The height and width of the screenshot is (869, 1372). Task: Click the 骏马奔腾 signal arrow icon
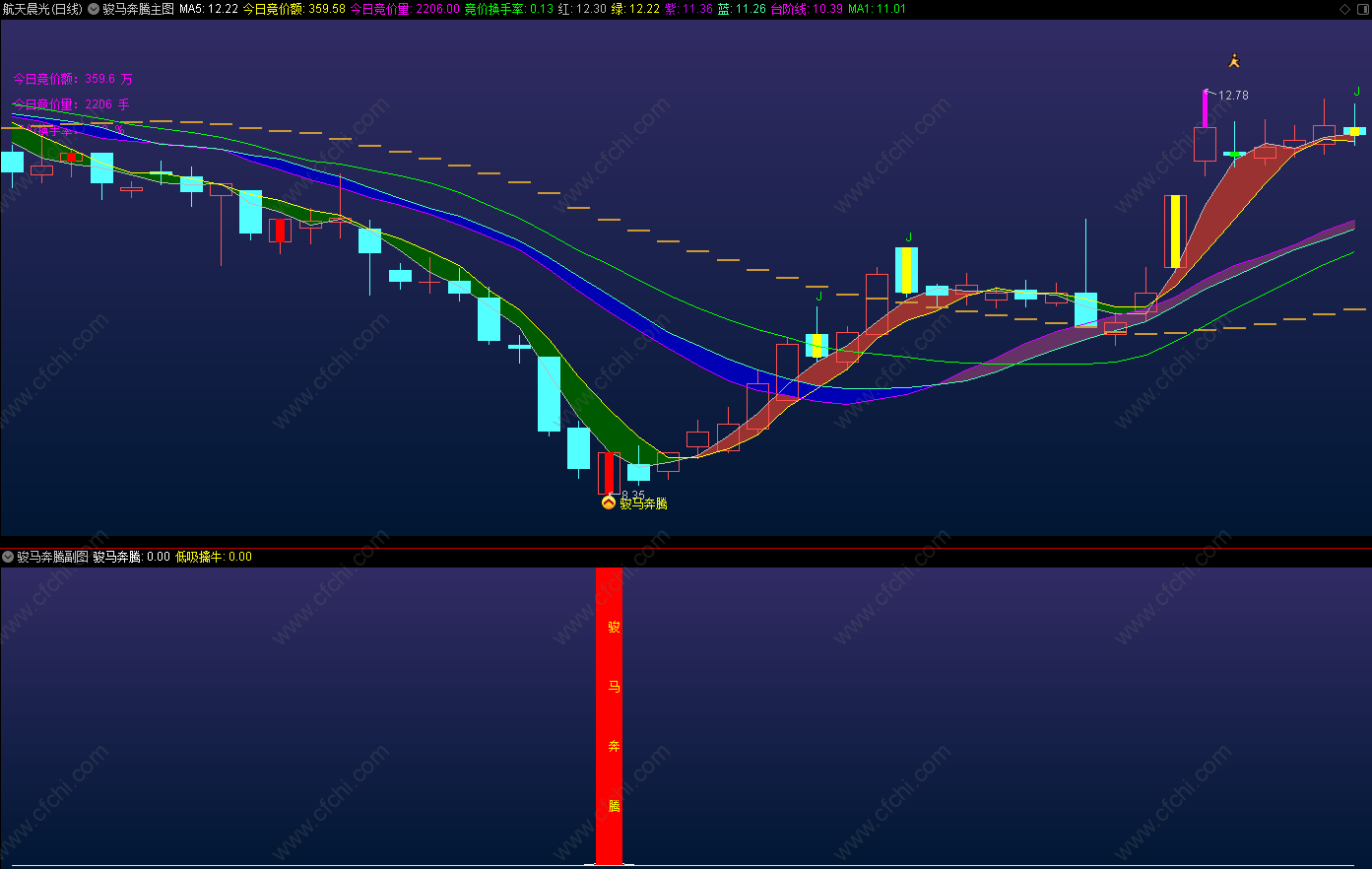click(609, 502)
